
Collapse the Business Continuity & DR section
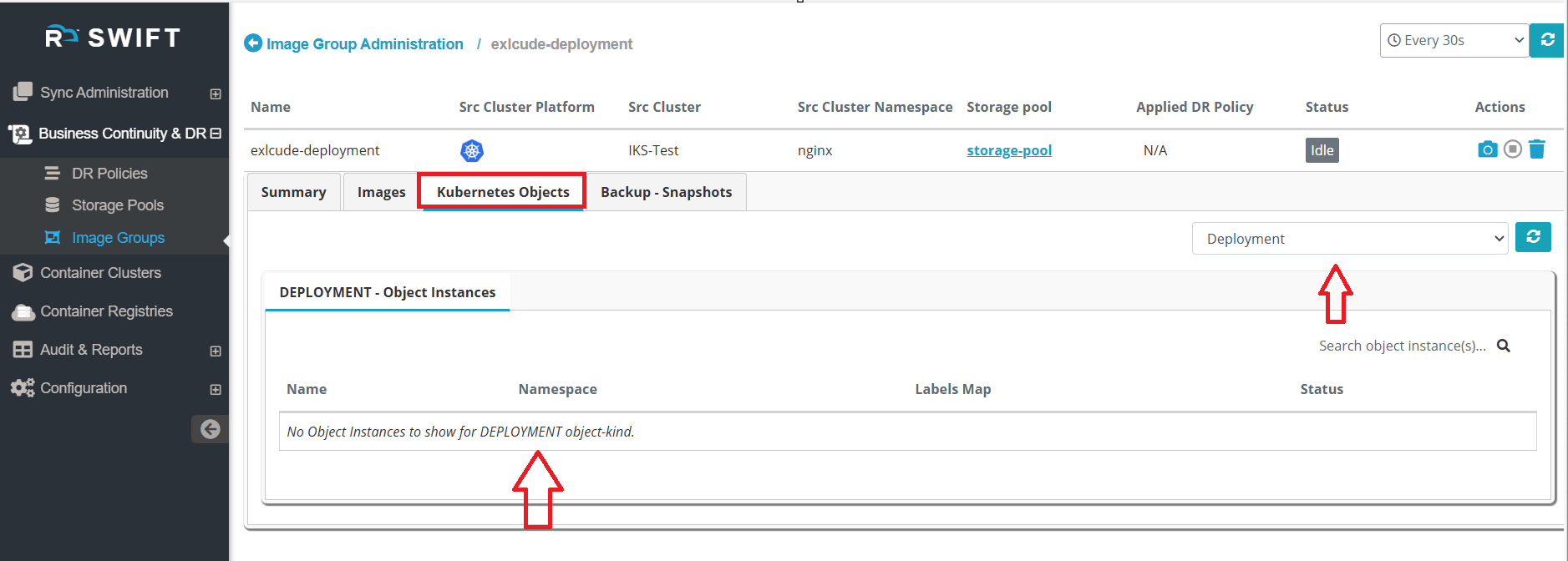(216, 134)
